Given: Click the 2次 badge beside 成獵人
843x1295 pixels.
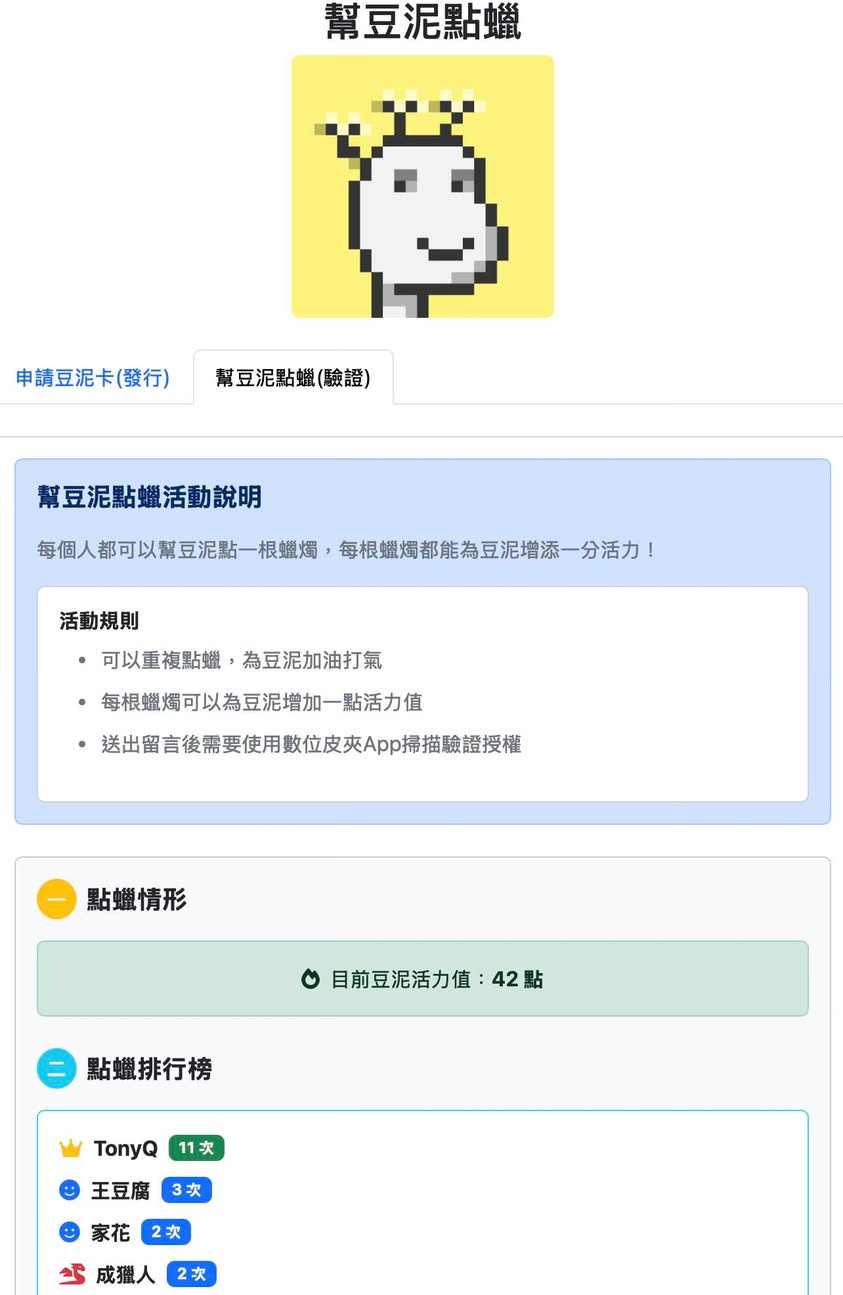Looking at the screenshot, I should coord(191,1274).
